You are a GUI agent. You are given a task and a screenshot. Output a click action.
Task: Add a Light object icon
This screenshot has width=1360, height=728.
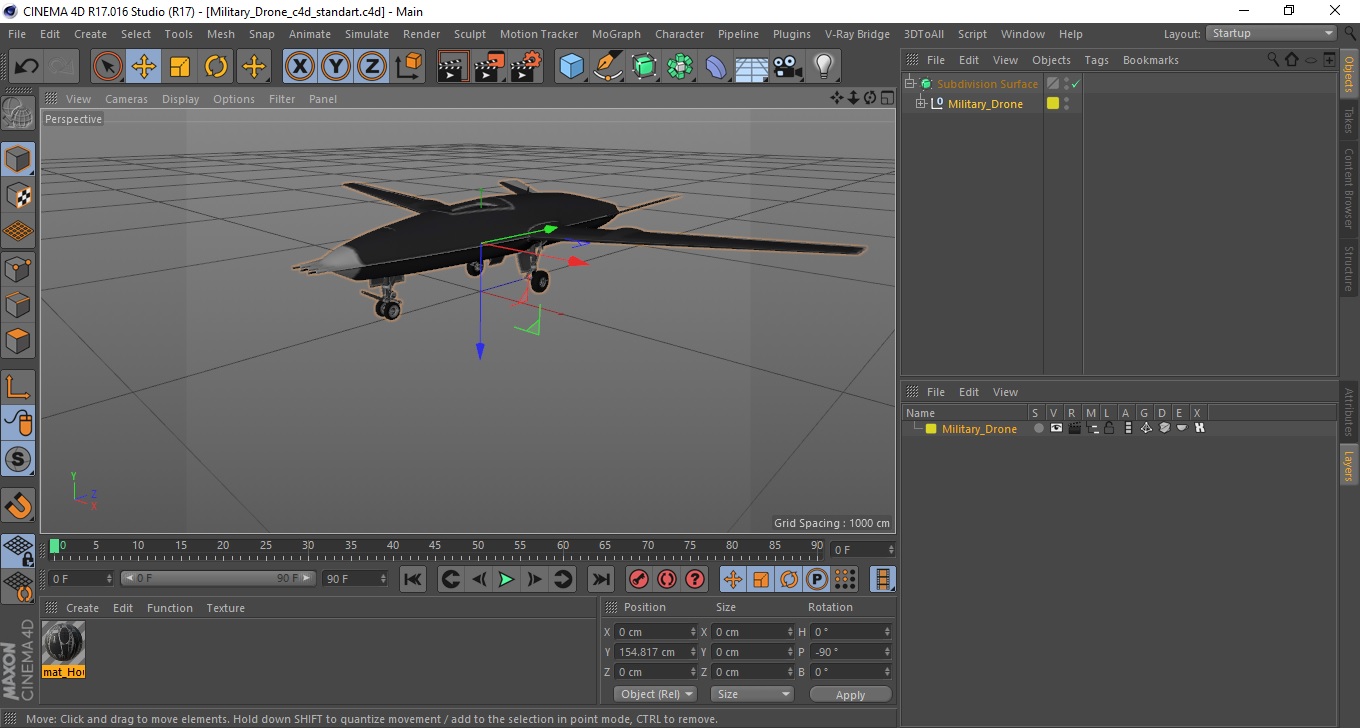tap(824, 67)
